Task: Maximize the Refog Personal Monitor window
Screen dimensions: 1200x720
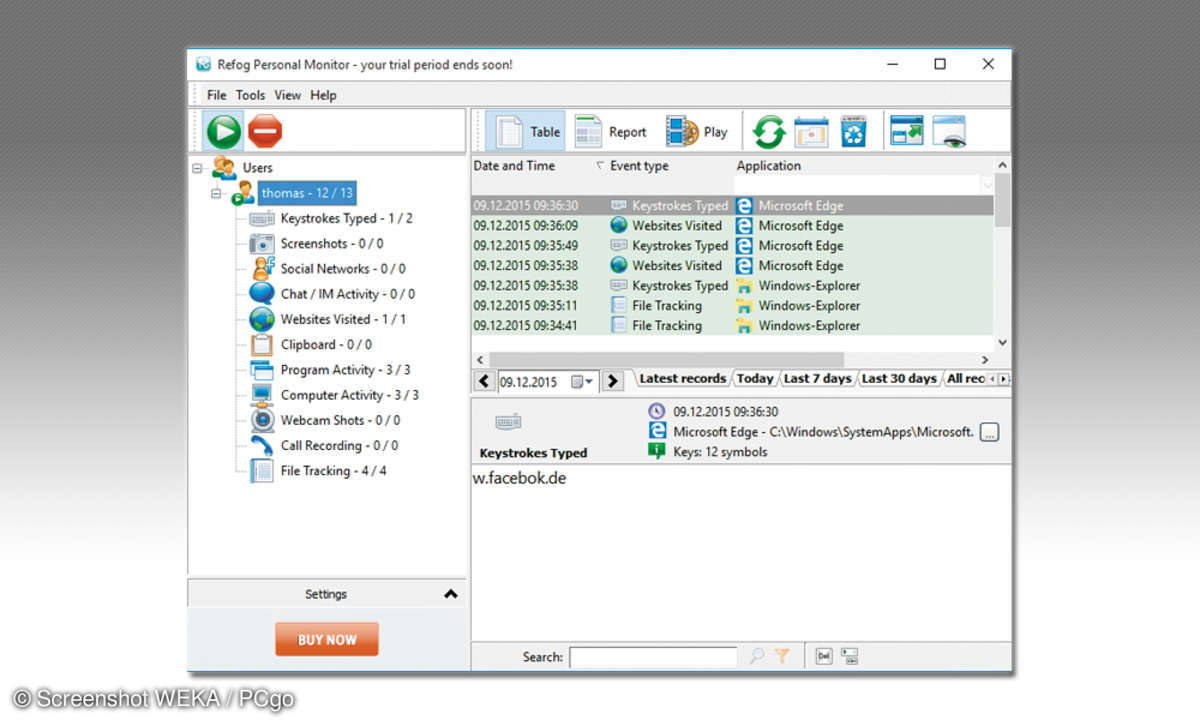Action: click(x=940, y=64)
